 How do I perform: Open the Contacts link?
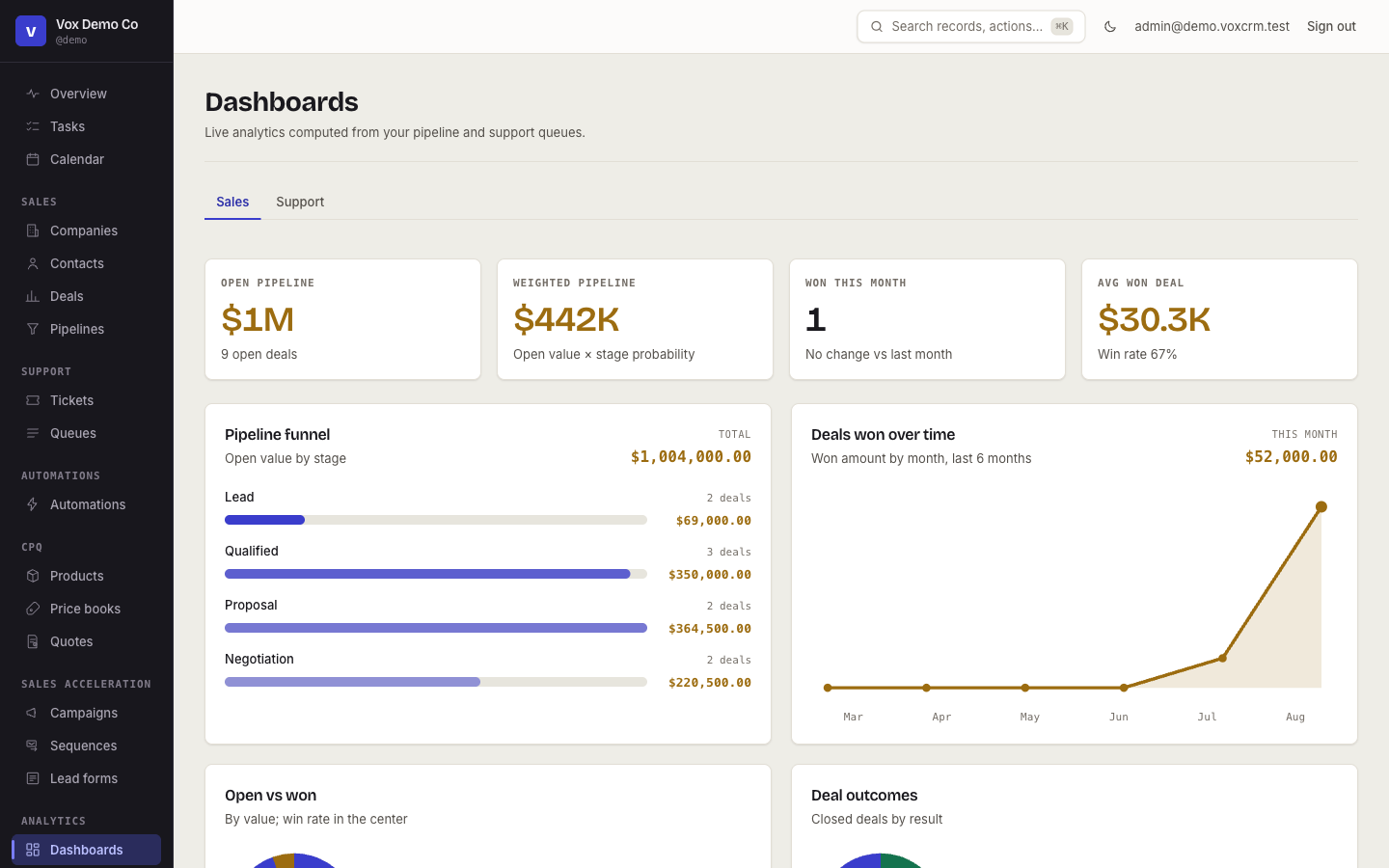(x=86, y=263)
